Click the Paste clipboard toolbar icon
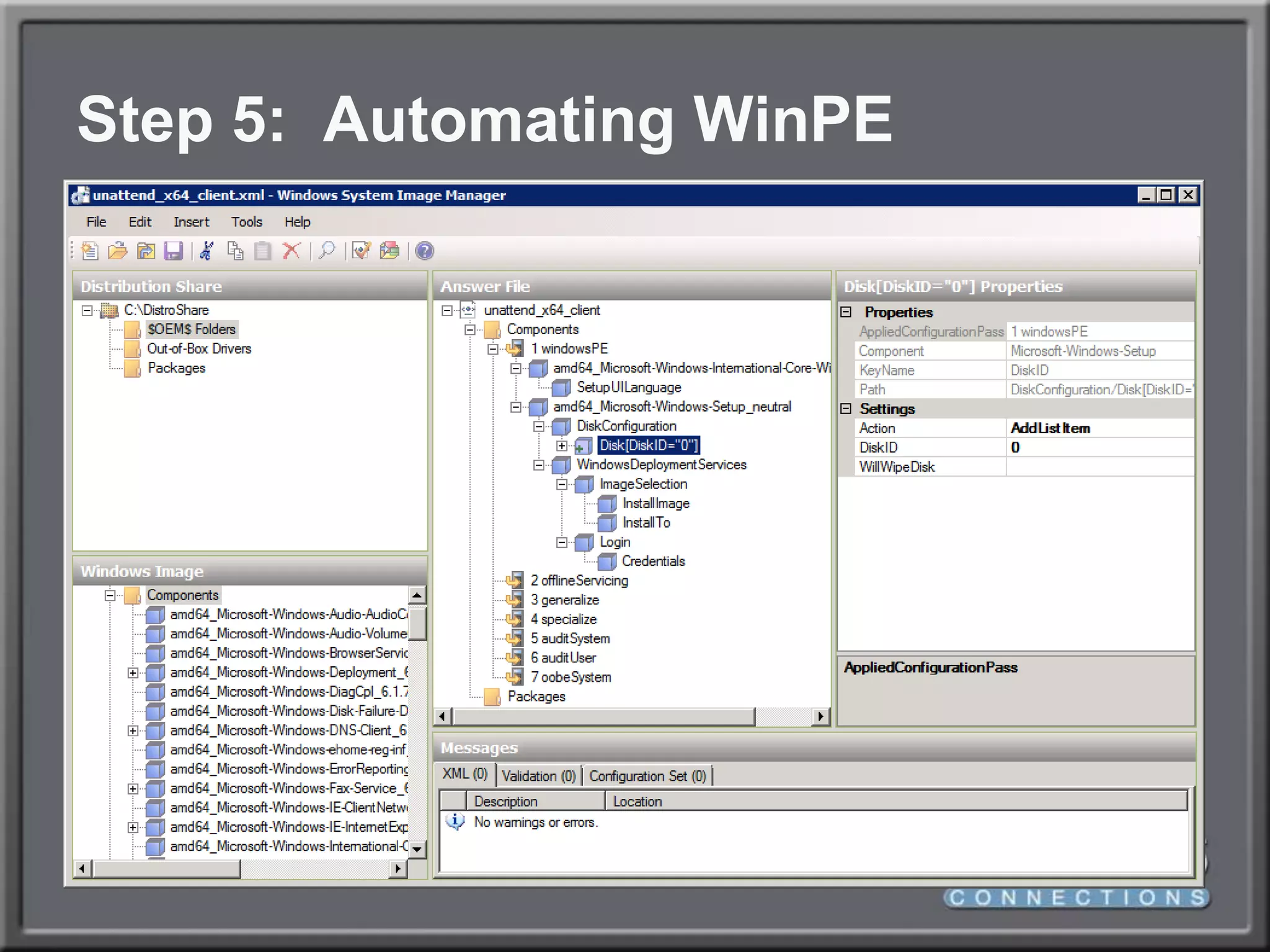 click(263, 251)
